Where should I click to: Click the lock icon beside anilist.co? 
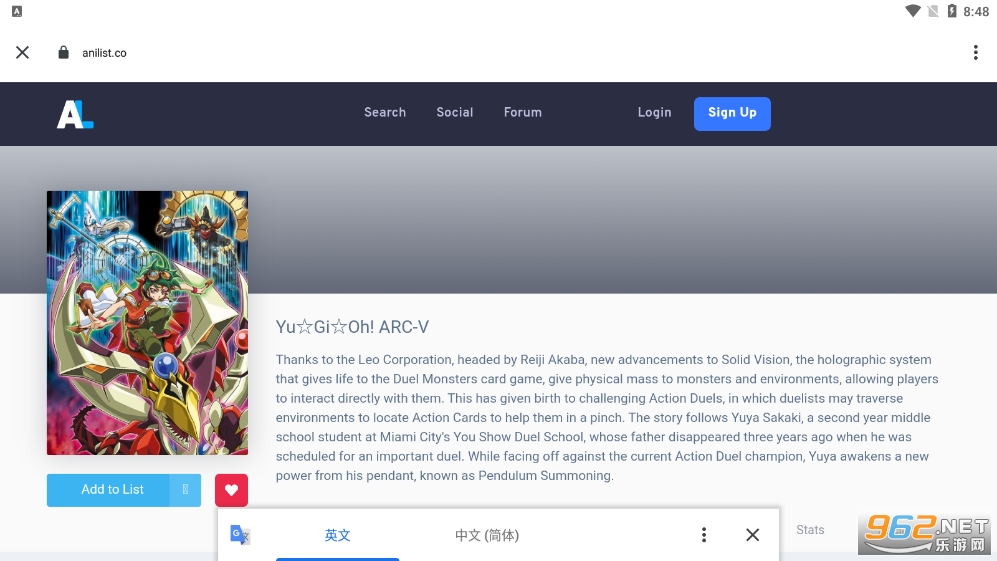(x=63, y=53)
